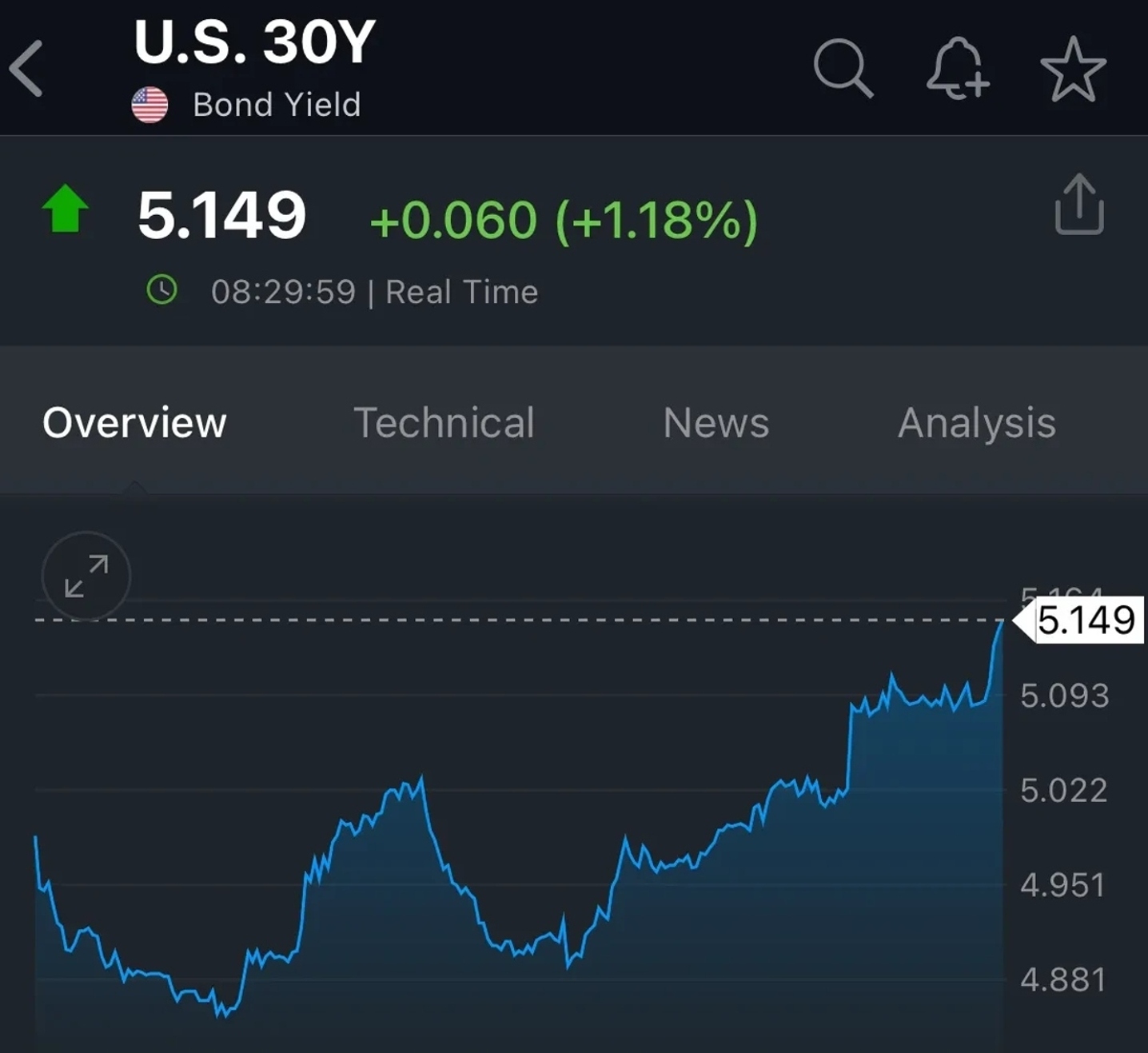
Task: Click the green up arrow indicator
Action: point(65,209)
